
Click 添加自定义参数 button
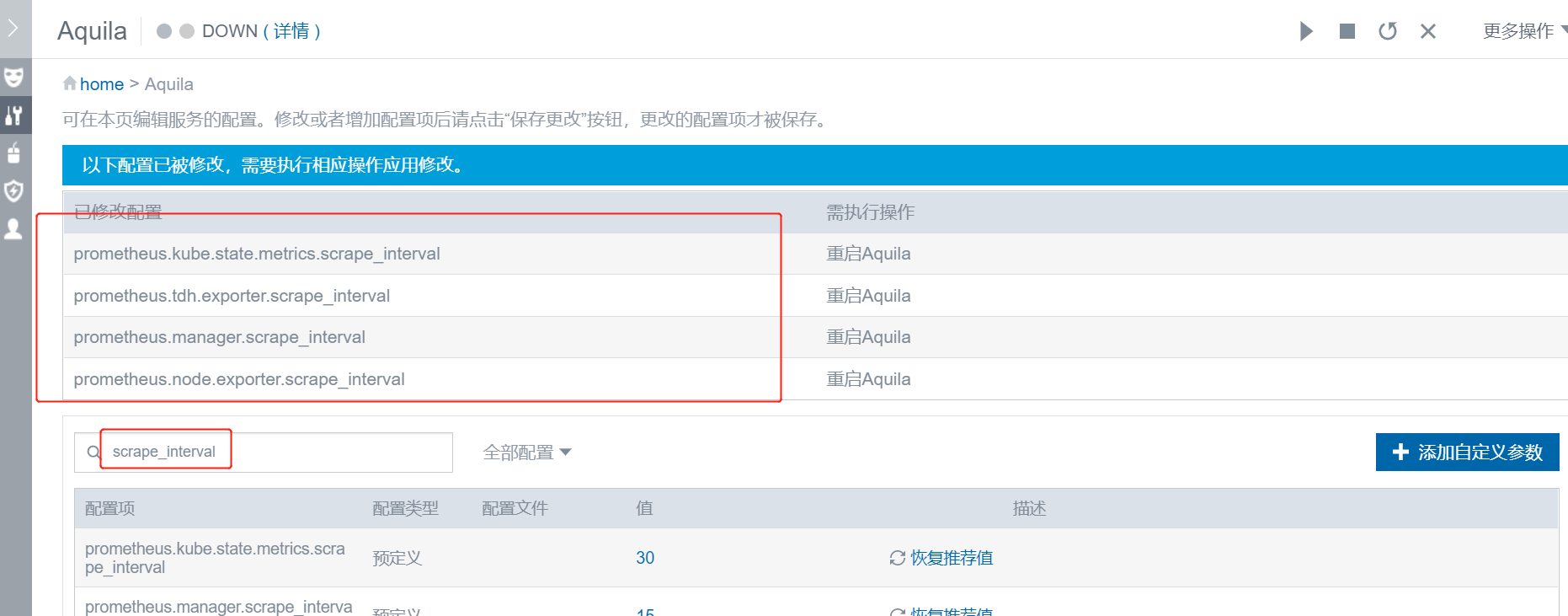[1467, 453]
